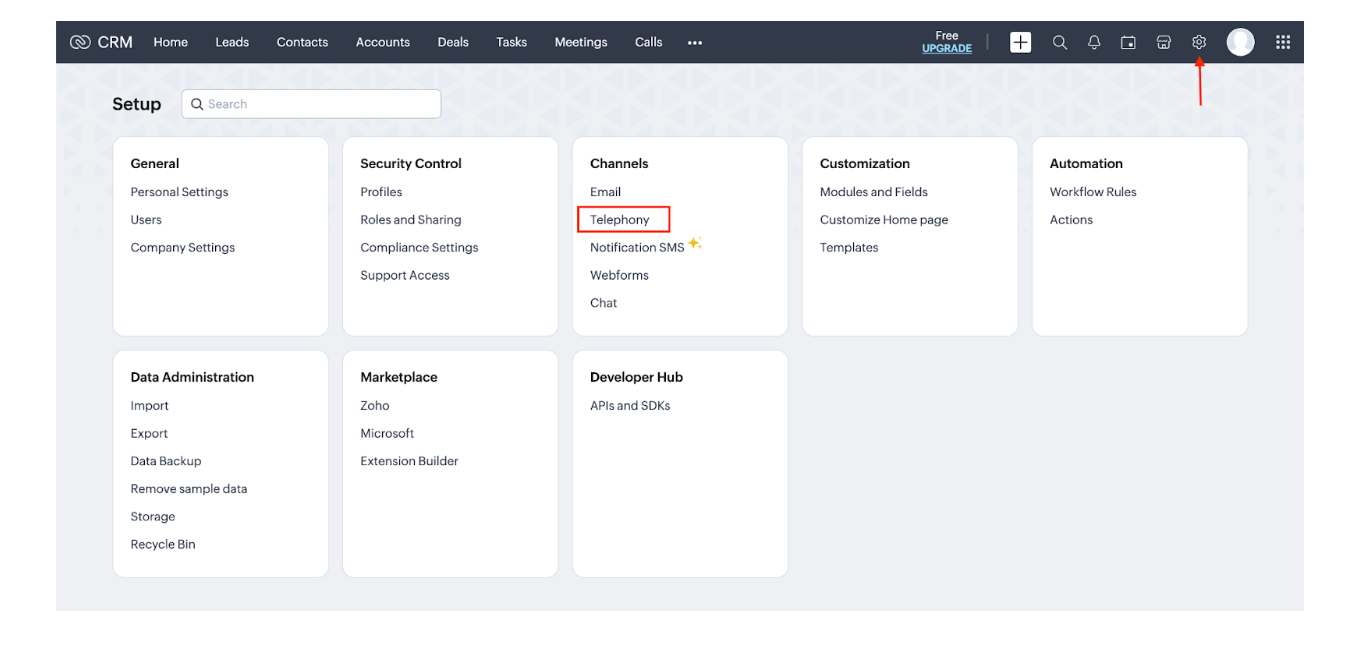Click the Customization card heading
The height and width of the screenshot is (652, 1370).
(x=865, y=164)
